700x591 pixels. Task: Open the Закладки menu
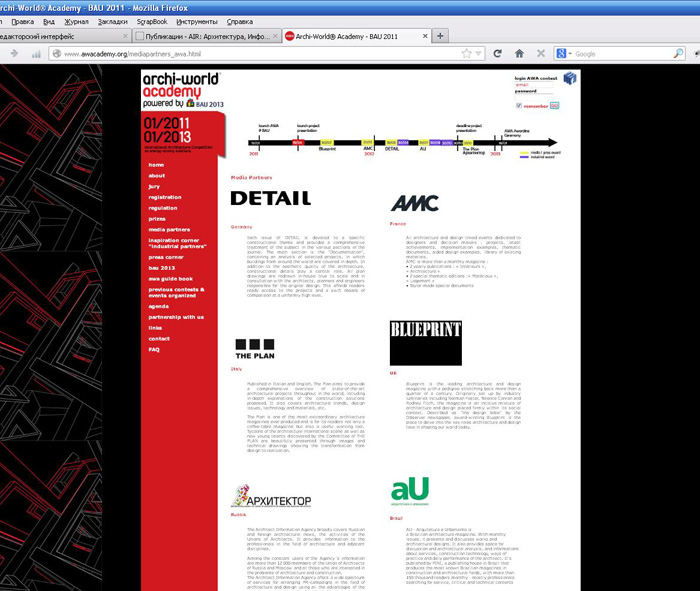click(112, 21)
